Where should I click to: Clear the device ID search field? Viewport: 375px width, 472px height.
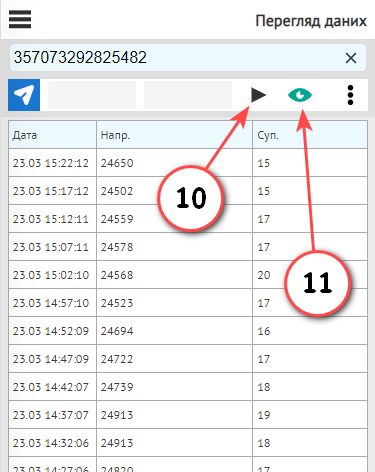pyautogui.click(x=351, y=58)
